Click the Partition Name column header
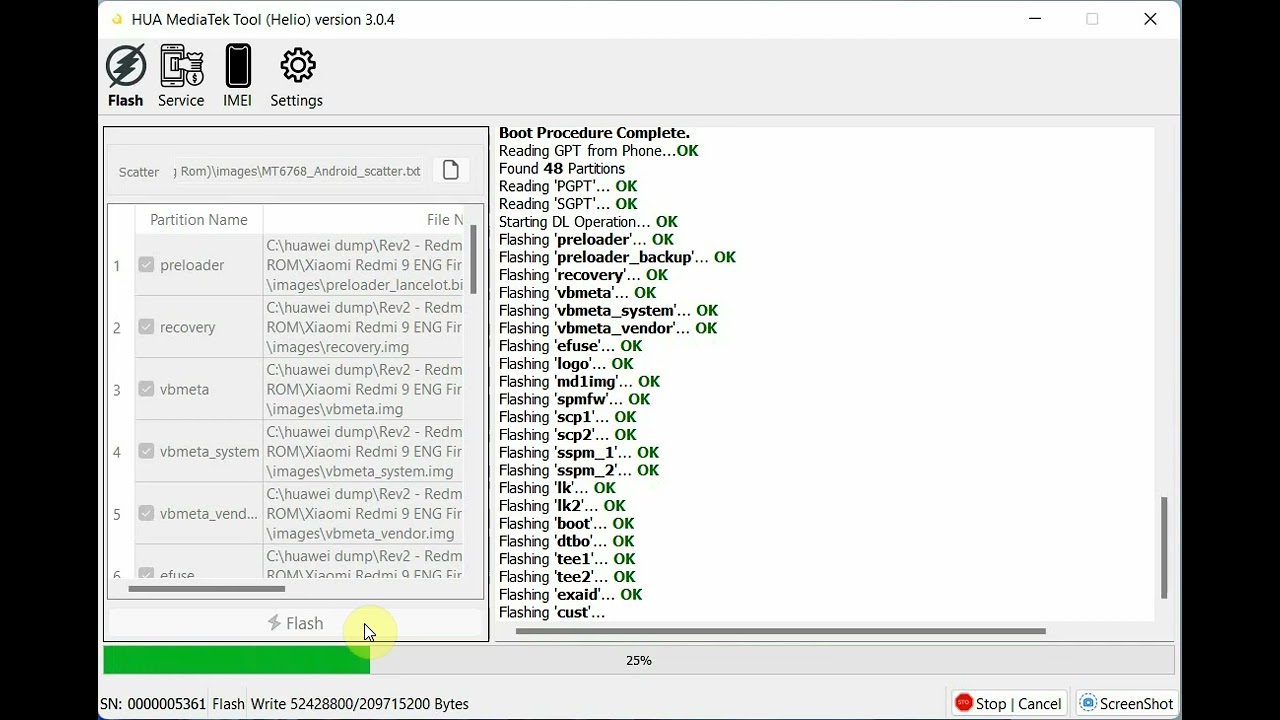Image resolution: width=1280 pixels, height=720 pixels. pos(199,220)
